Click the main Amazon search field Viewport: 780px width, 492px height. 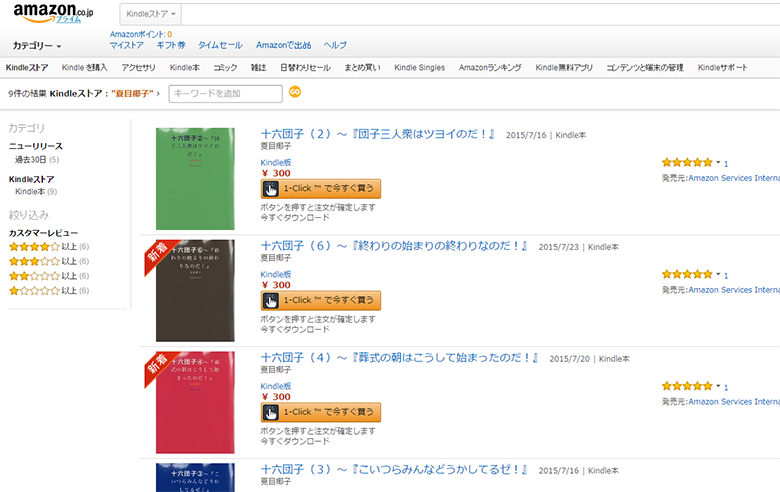[x=481, y=14]
